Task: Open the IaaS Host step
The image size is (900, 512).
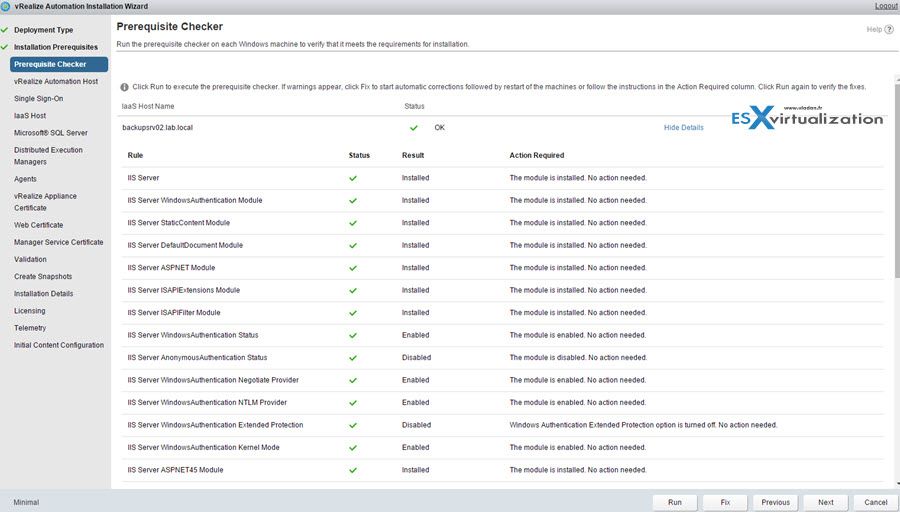Action: point(30,116)
